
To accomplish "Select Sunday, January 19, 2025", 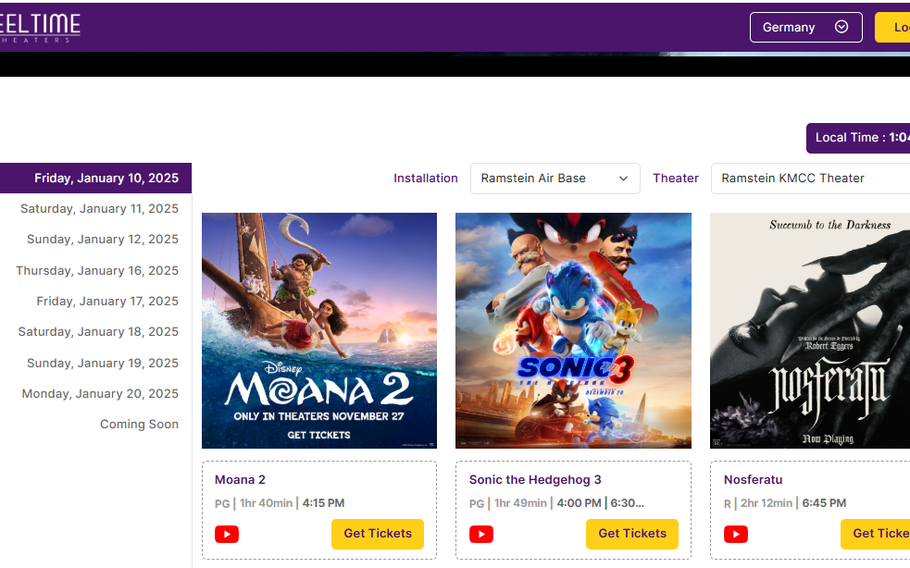I will [103, 363].
